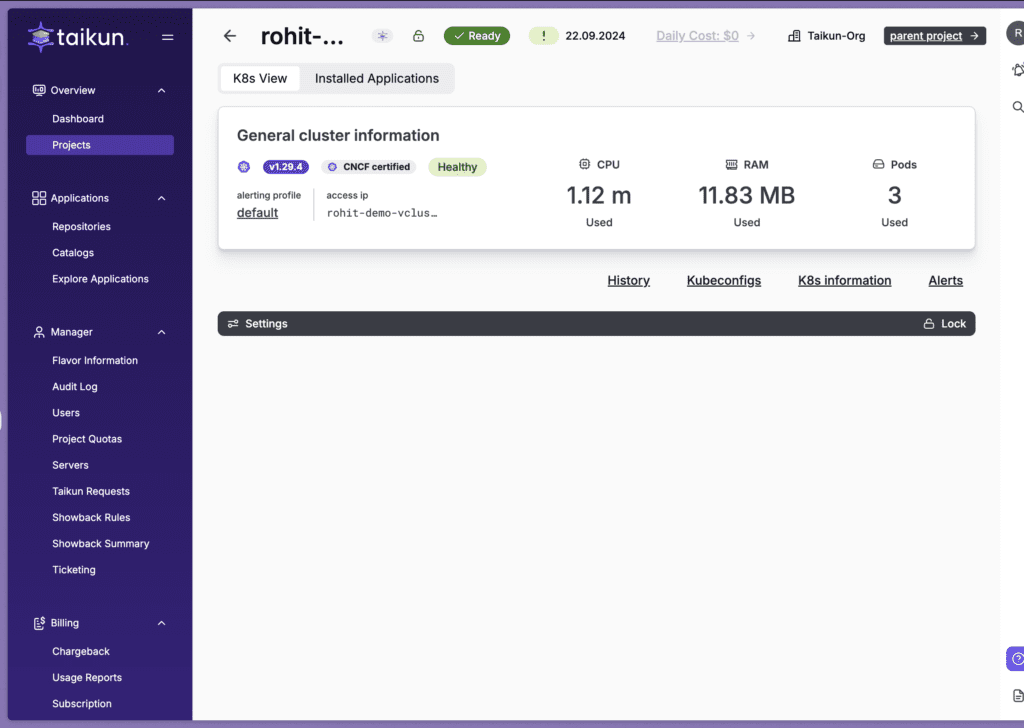Viewport: 1024px width, 728px height.
Task: Navigate back using the arrow icon
Action: 229,35
